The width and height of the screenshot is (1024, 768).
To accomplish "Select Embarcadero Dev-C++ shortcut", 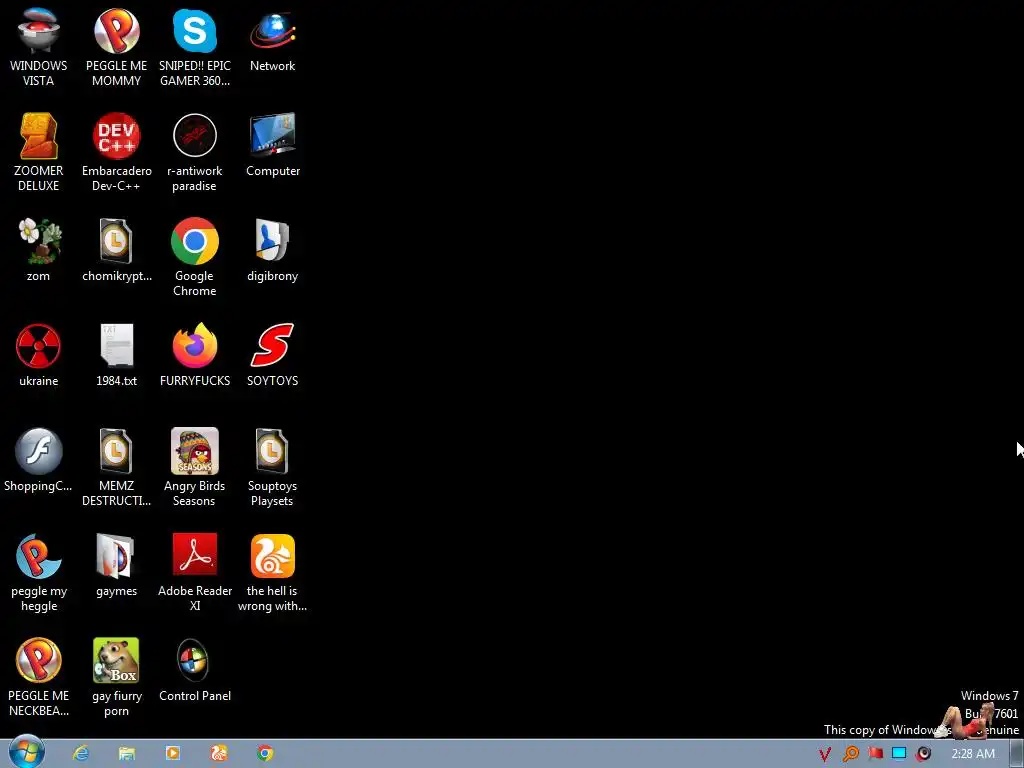I will [116, 152].
